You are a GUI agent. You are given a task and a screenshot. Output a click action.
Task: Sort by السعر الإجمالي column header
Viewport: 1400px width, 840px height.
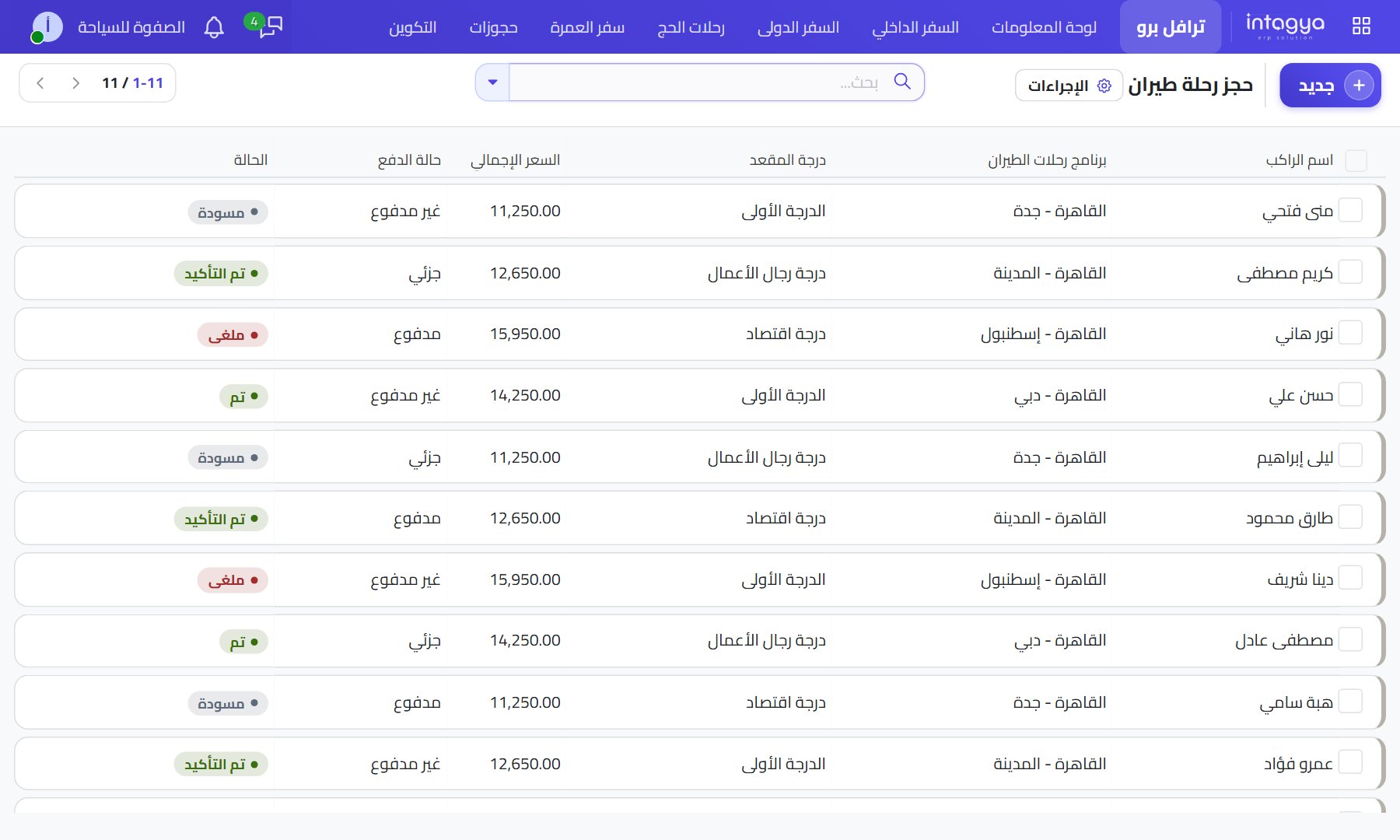point(515,159)
